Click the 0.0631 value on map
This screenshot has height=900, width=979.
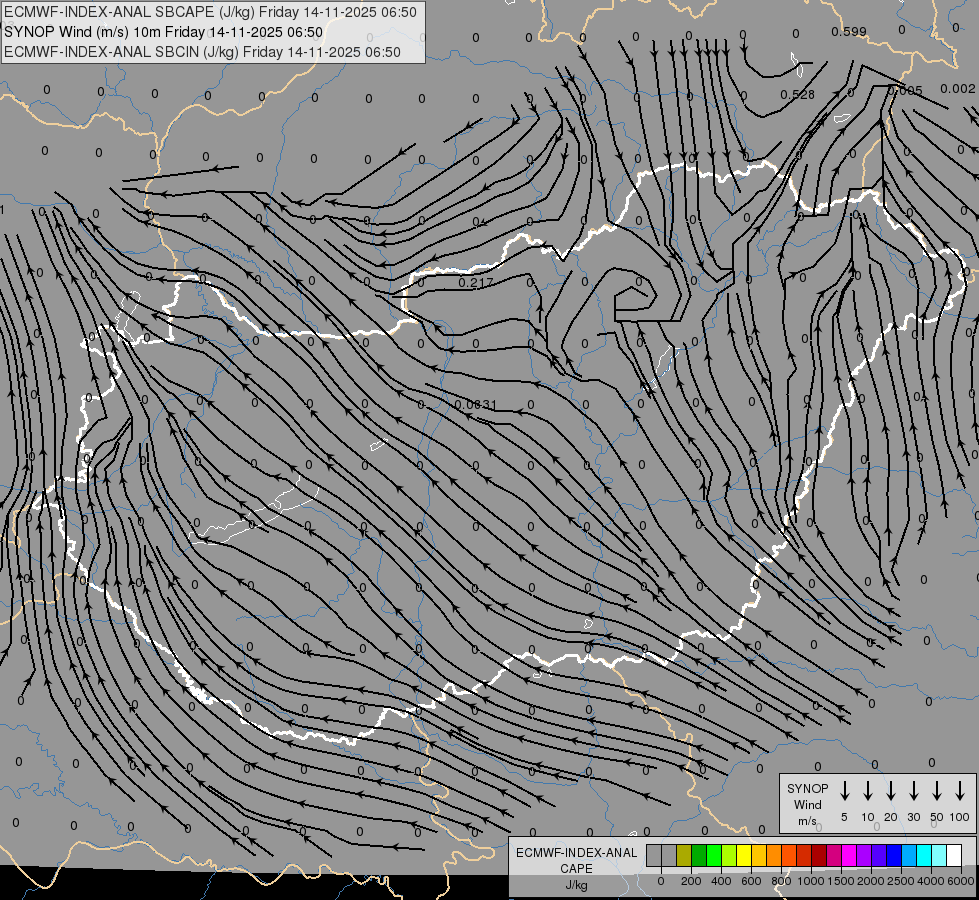click(x=476, y=405)
